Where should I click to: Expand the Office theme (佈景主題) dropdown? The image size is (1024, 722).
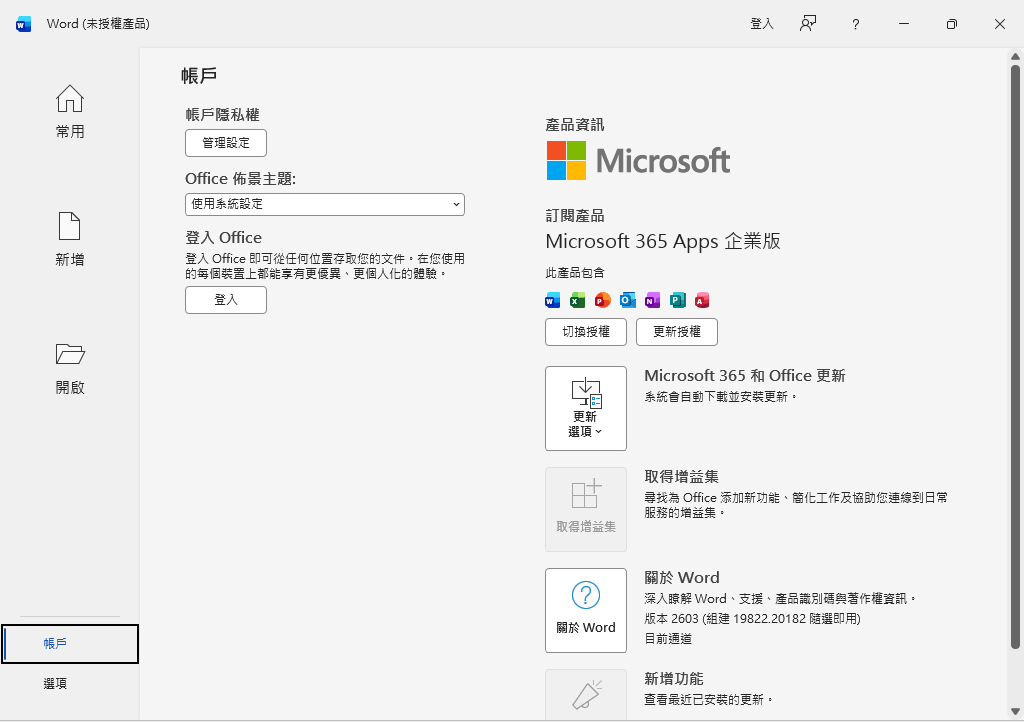pos(325,204)
